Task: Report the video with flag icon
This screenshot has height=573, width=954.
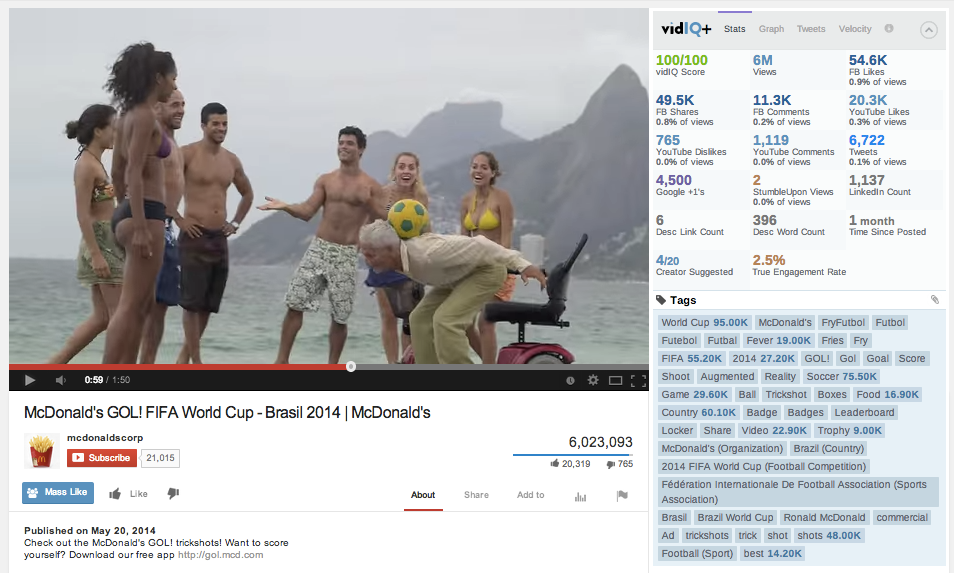Action: pos(622,496)
